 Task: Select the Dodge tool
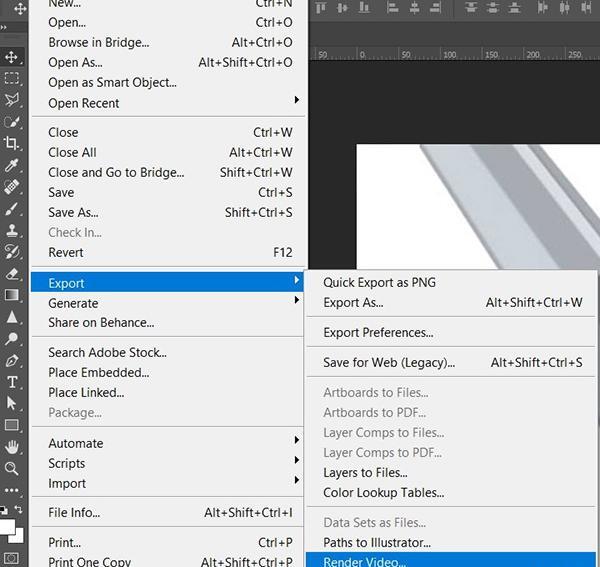(11, 339)
